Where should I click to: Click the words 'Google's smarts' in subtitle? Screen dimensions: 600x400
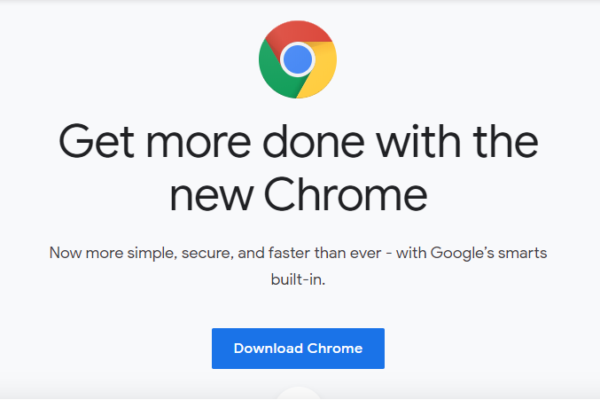coord(489,253)
